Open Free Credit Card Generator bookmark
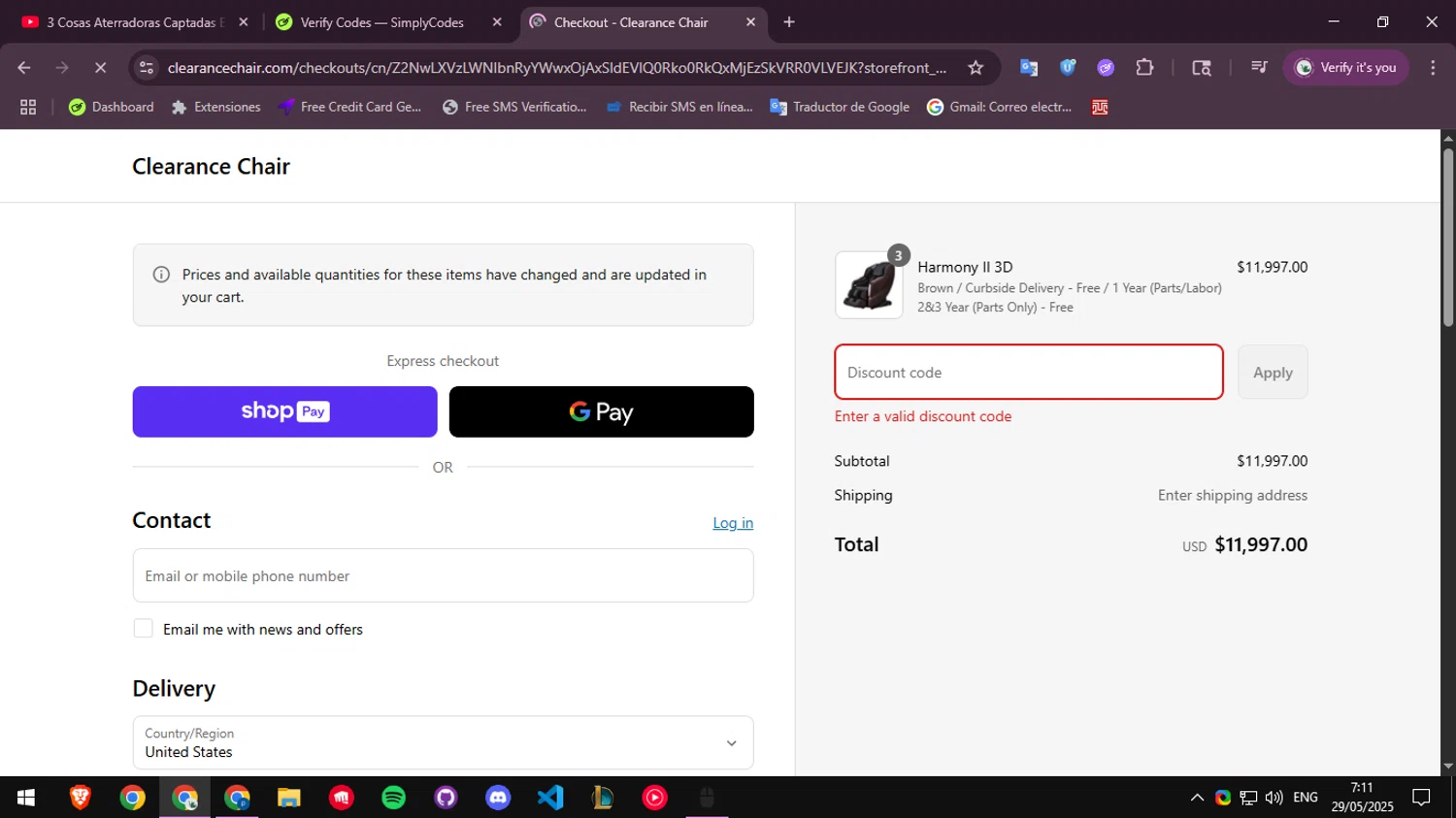The image size is (1456, 818). 349,107
